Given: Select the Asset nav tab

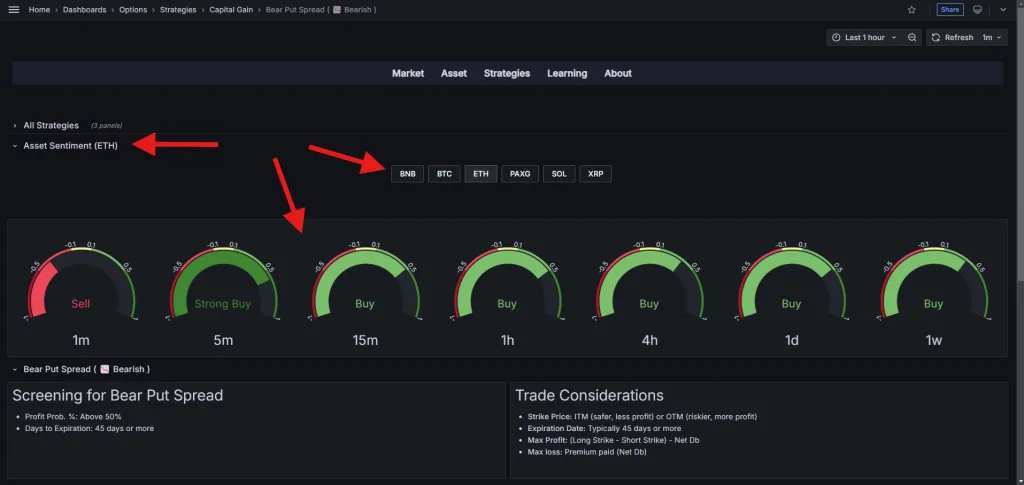Looking at the screenshot, I should click(454, 73).
